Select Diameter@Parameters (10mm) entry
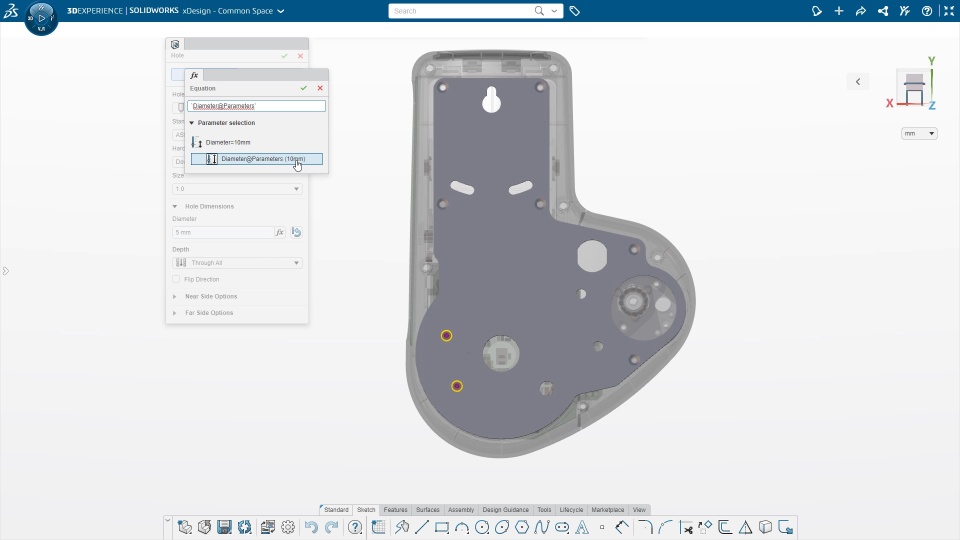 (x=257, y=159)
